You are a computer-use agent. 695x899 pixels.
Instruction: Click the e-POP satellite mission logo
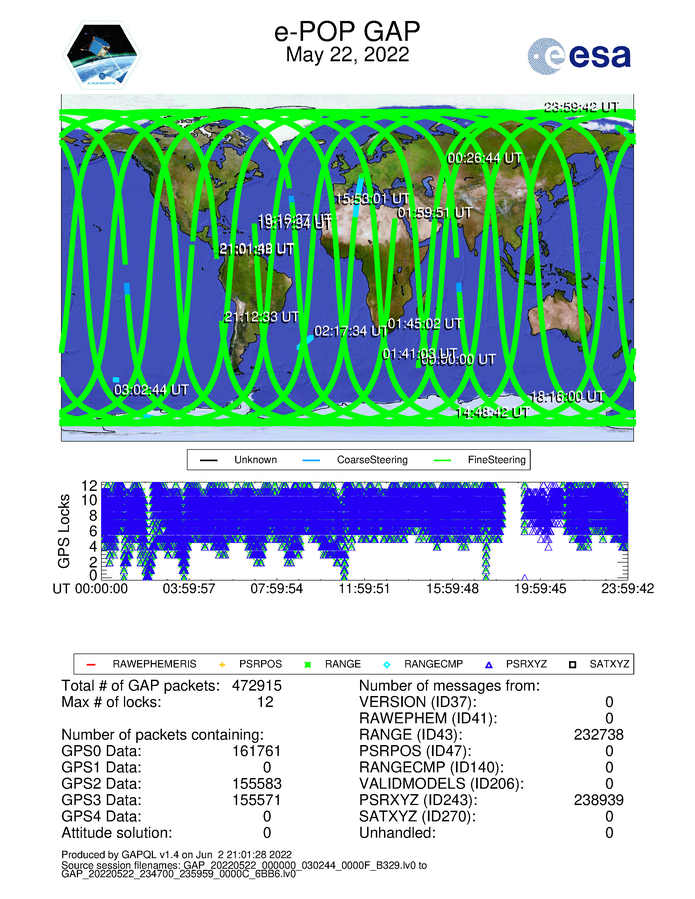click(103, 53)
